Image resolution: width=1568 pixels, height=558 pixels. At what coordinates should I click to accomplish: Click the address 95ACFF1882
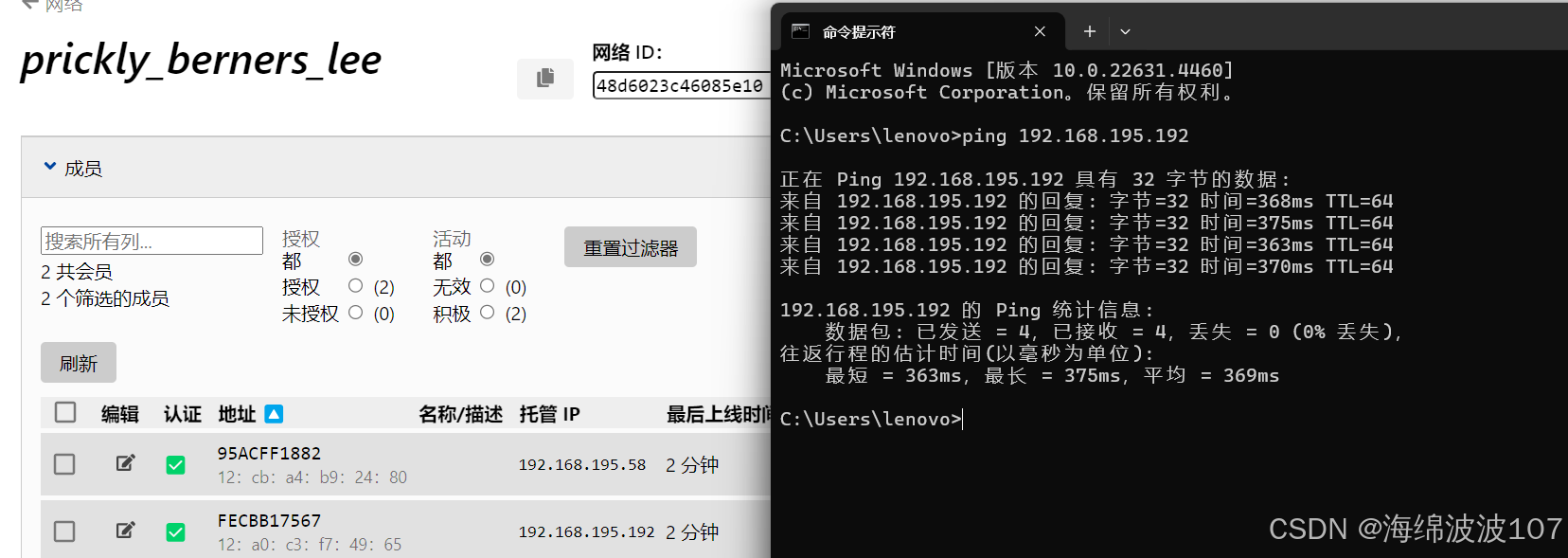269,454
